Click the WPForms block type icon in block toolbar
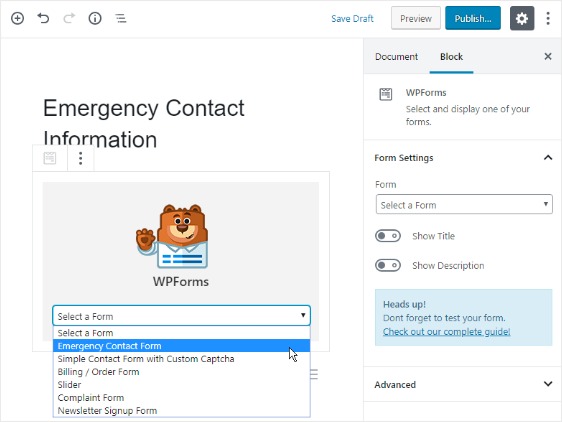Image resolution: width=562 pixels, height=422 pixels. coord(50,158)
